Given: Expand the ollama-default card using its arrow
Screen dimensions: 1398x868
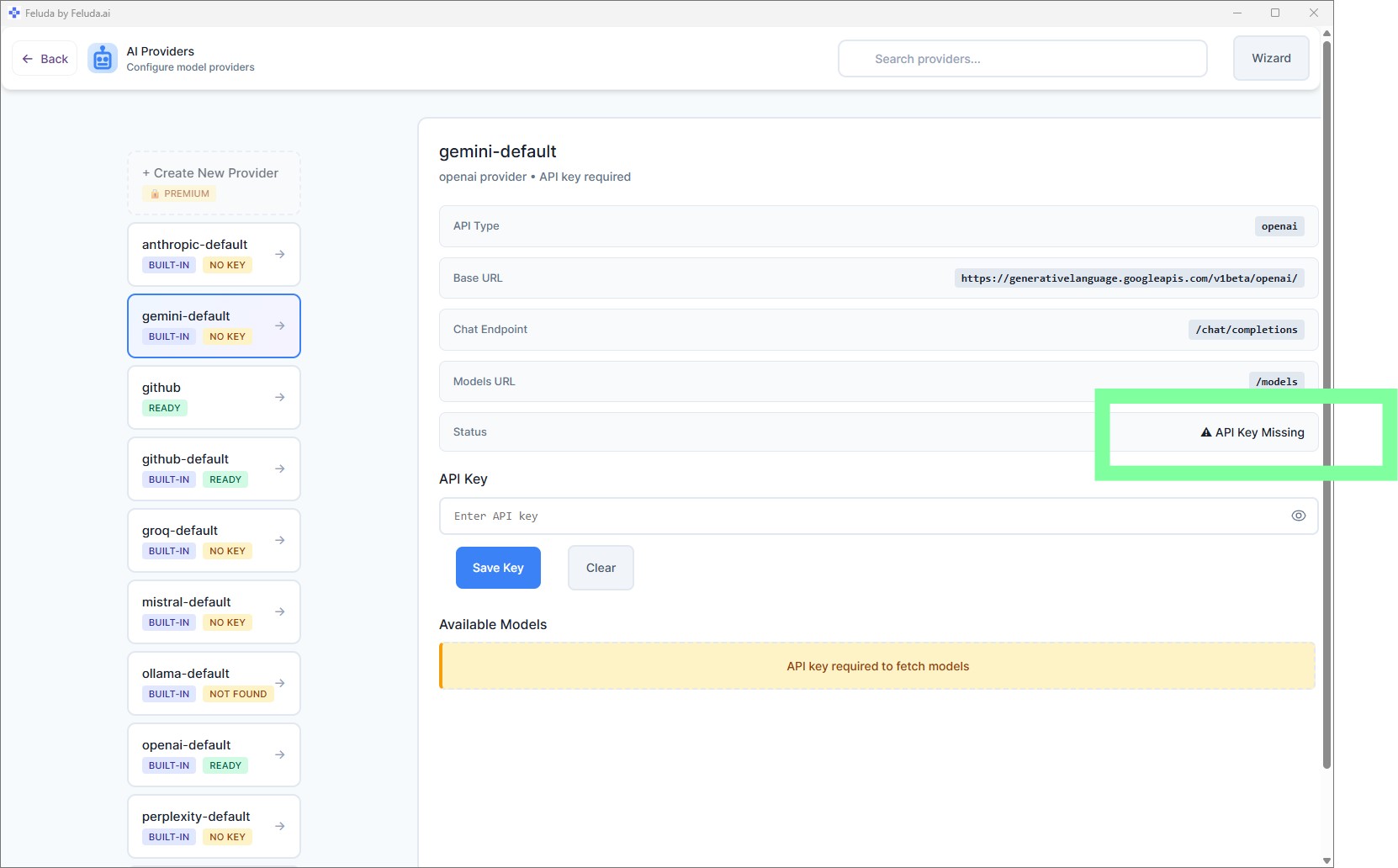Looking at the screenshot, I should pos(279,683).
